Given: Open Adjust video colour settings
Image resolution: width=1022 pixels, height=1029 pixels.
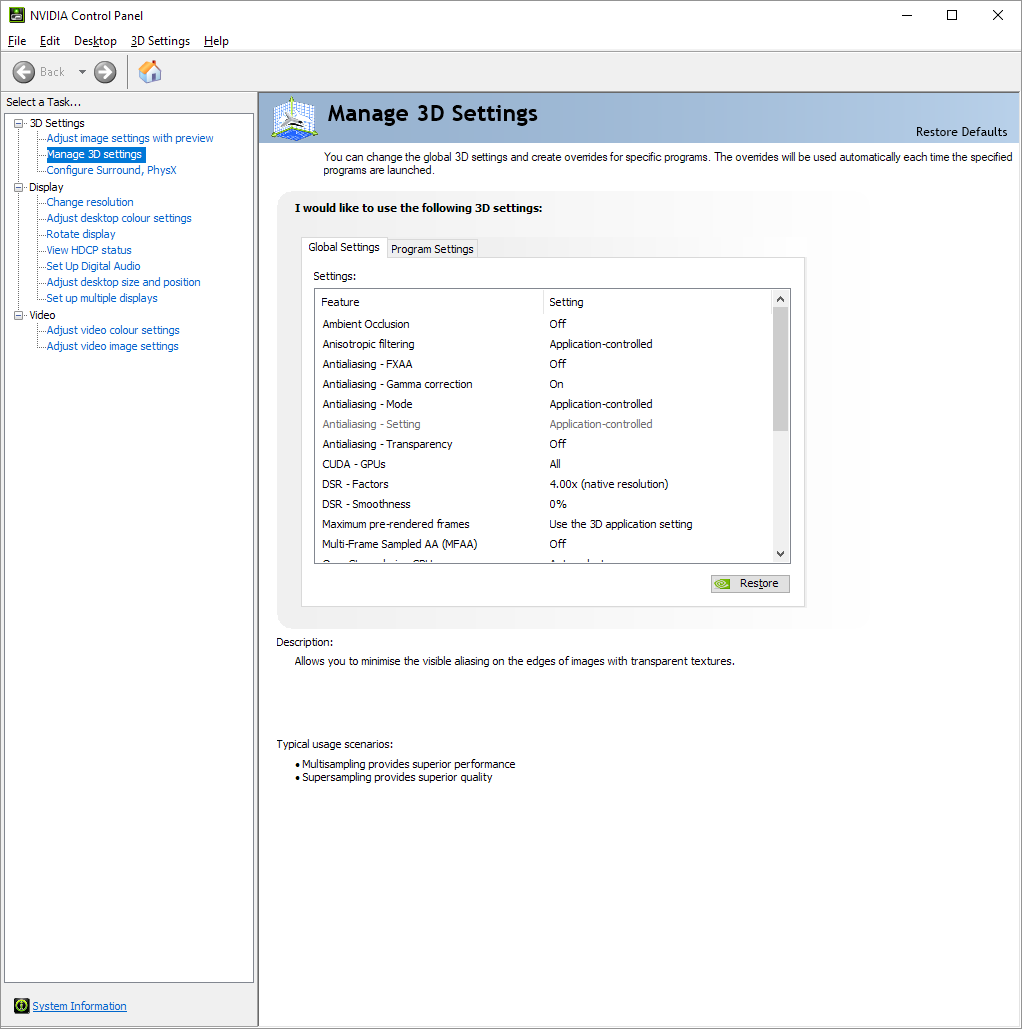Looking at the screenshot, I should pyautogui.click(x=113, y=330).
